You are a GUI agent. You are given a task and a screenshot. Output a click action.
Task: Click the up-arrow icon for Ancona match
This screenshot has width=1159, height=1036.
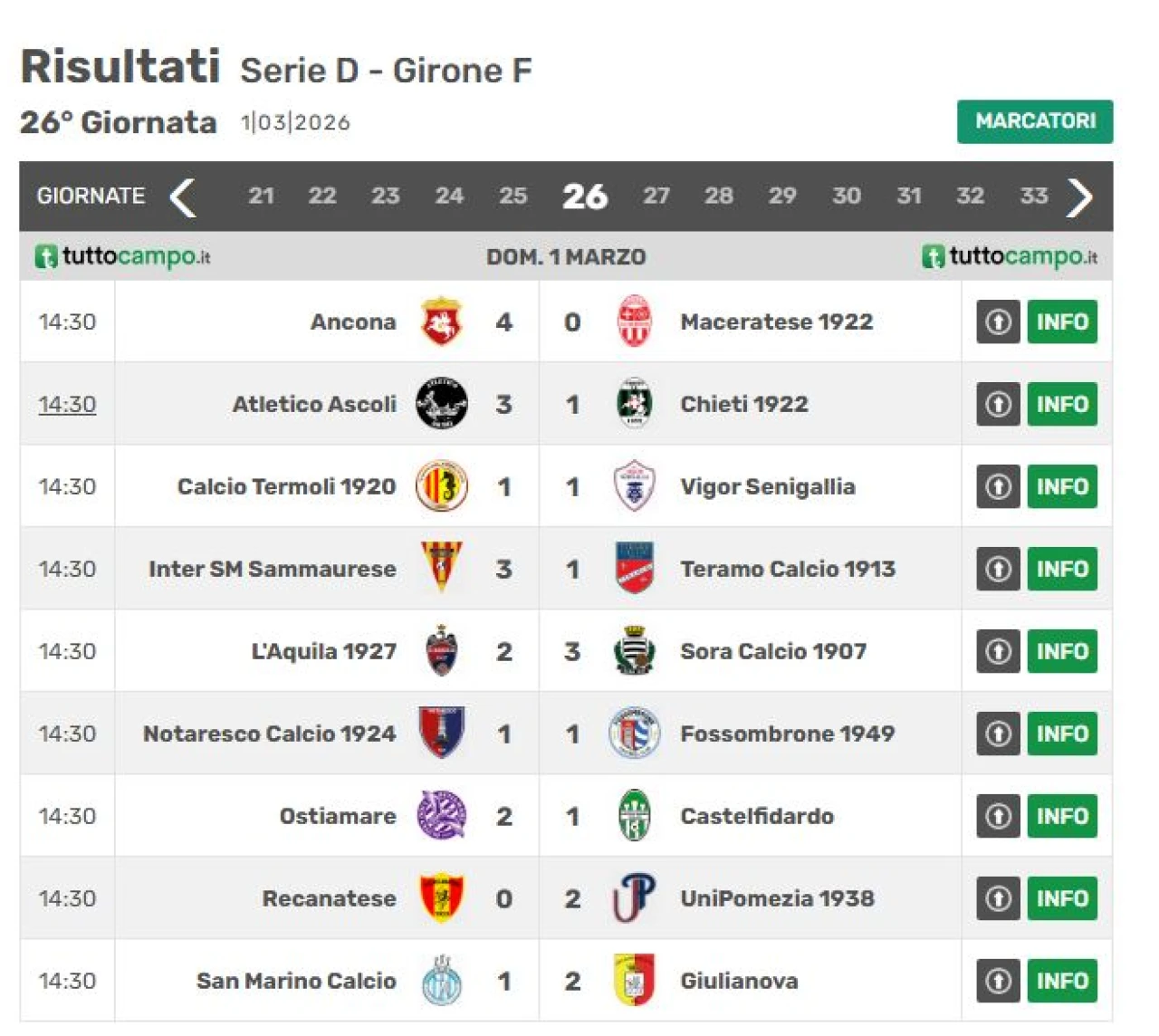(x=998, y=321)
